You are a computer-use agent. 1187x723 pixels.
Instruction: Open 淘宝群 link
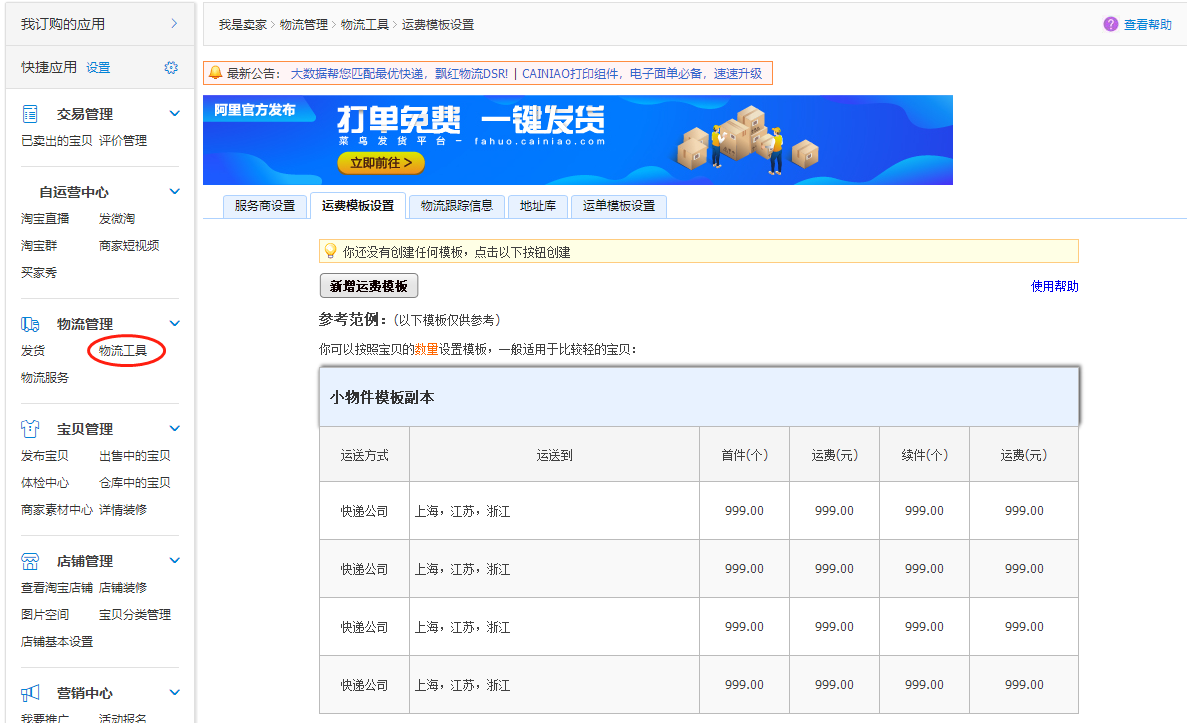pos(39,245)
